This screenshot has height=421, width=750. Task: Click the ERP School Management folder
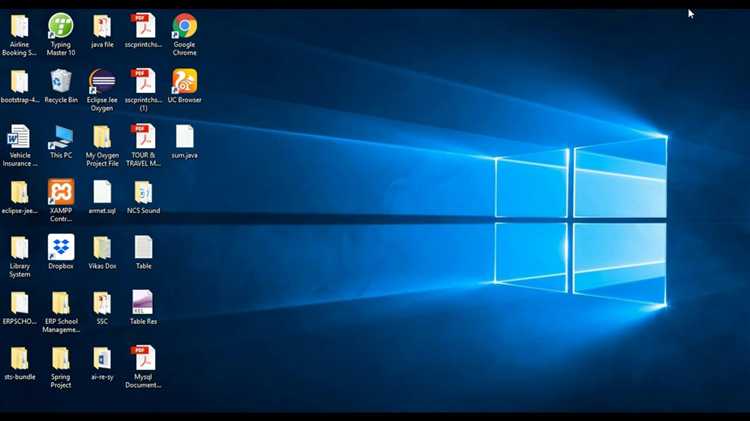(x=61, y=311)
